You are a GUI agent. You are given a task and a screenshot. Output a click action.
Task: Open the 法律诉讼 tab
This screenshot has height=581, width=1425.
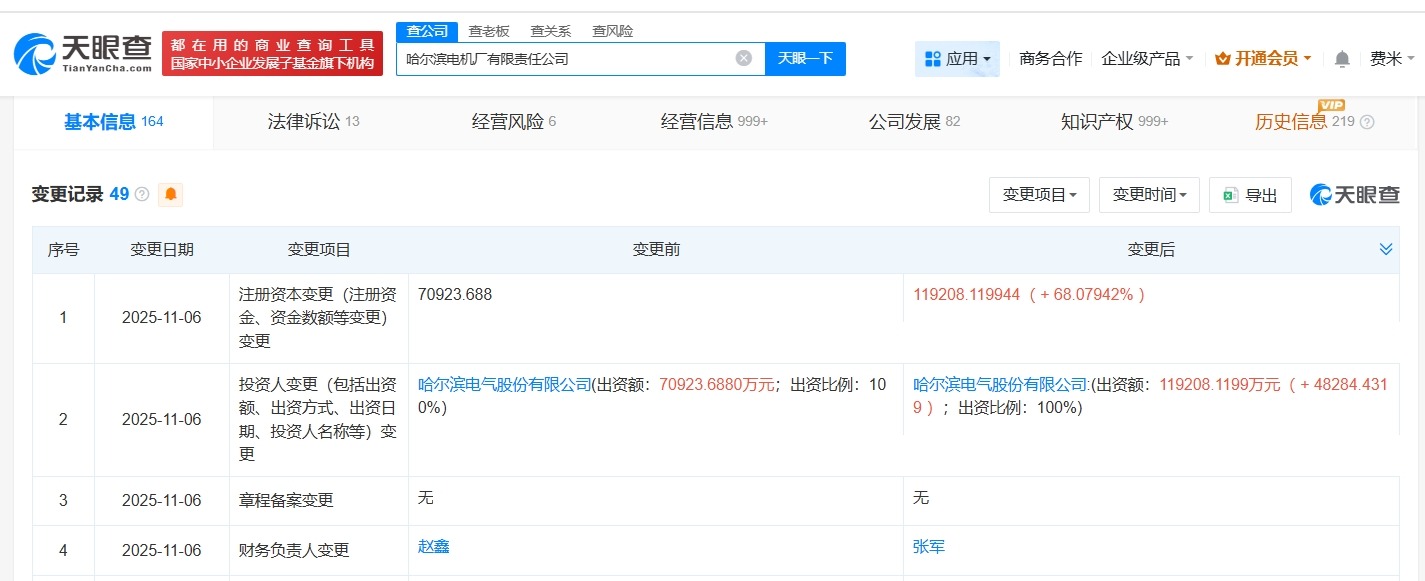tap(305, 120)
